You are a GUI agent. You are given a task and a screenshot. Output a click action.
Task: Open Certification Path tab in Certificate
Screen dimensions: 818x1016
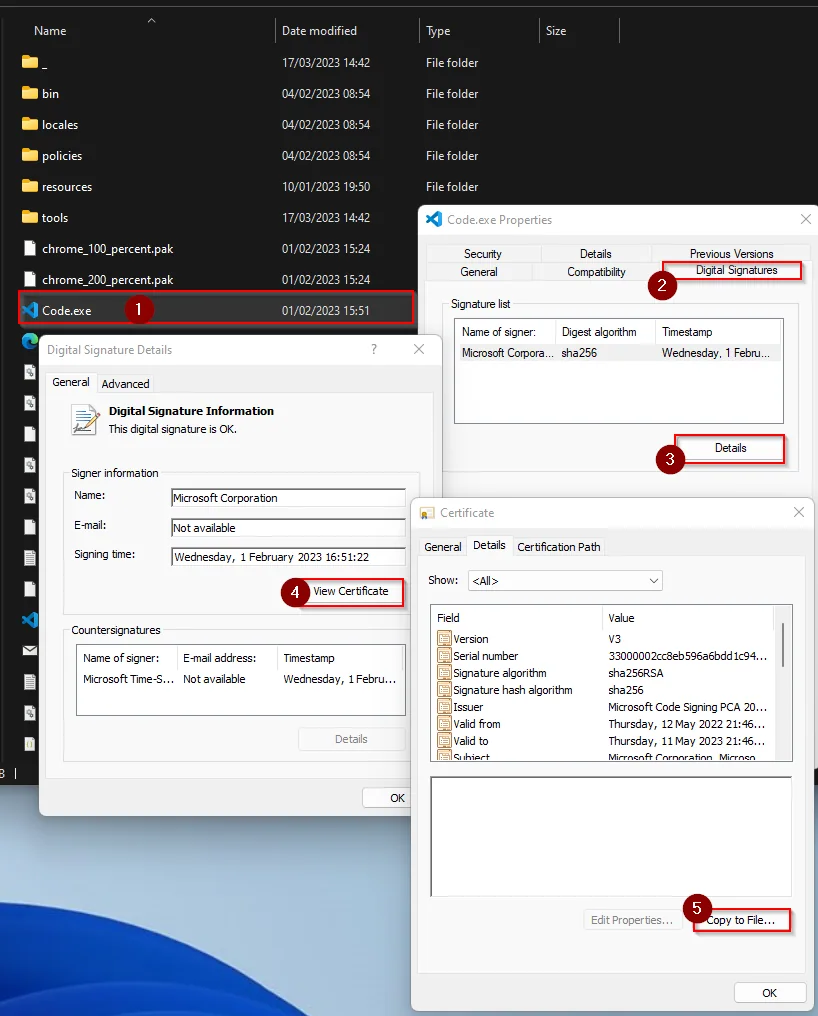(559, 546)
